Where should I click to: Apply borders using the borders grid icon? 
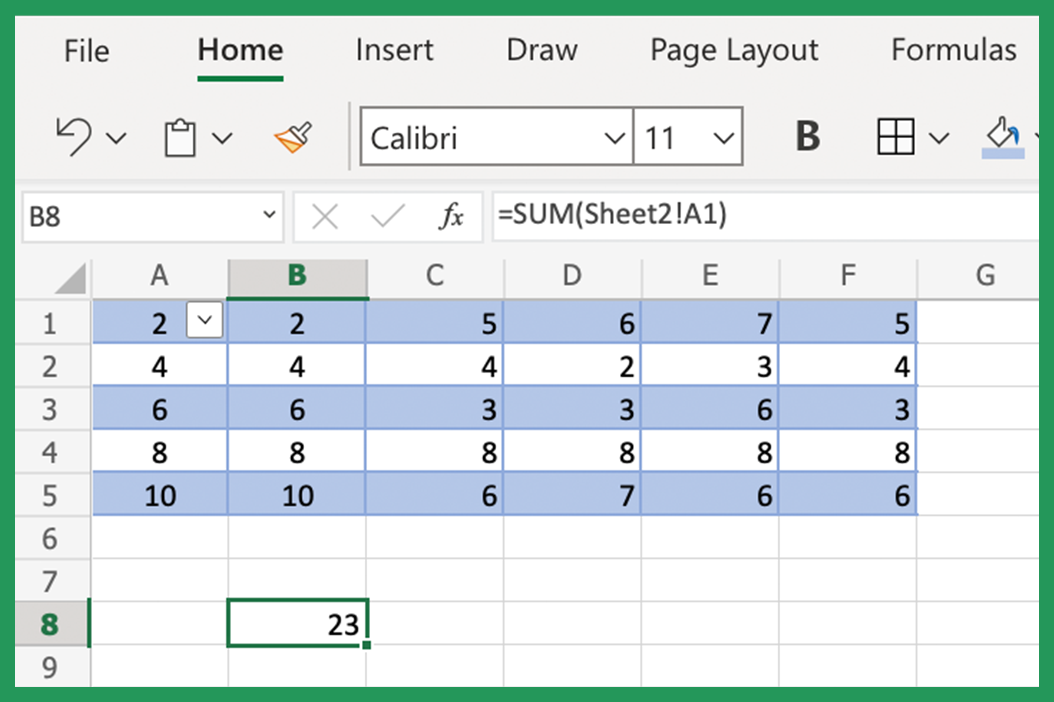(x=893, y=136)
